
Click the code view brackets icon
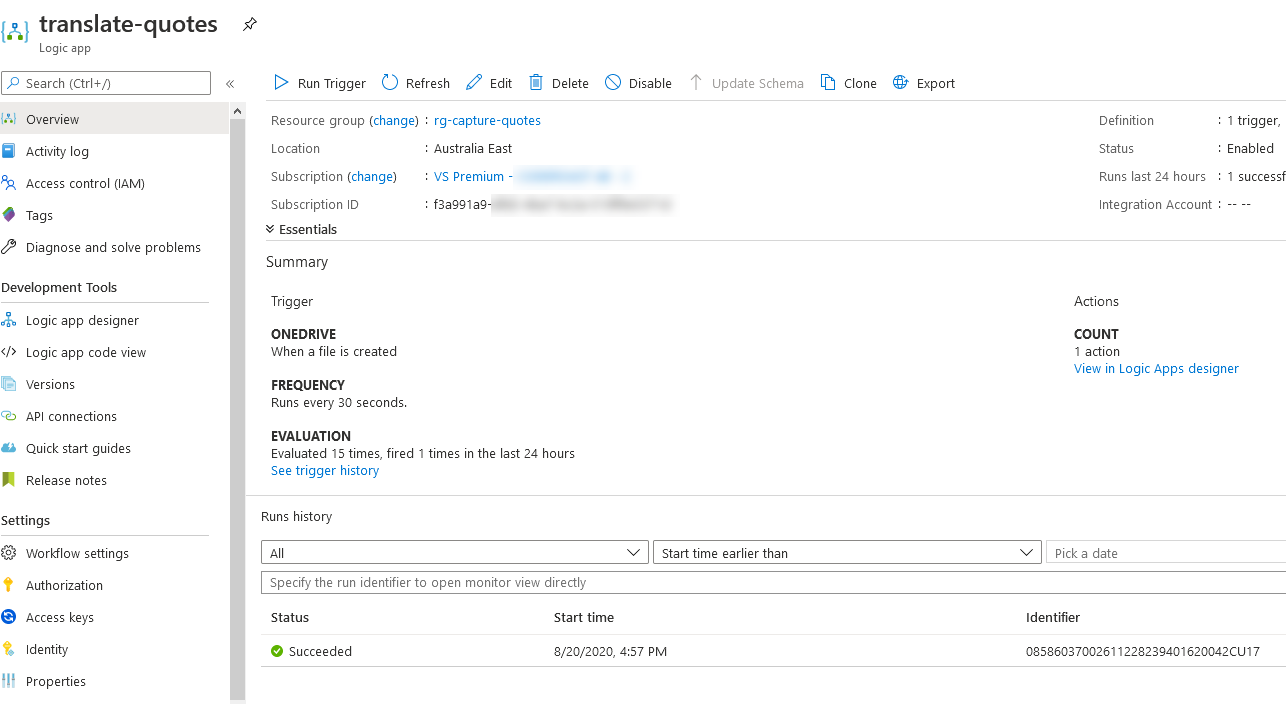[x=9, y=352]
